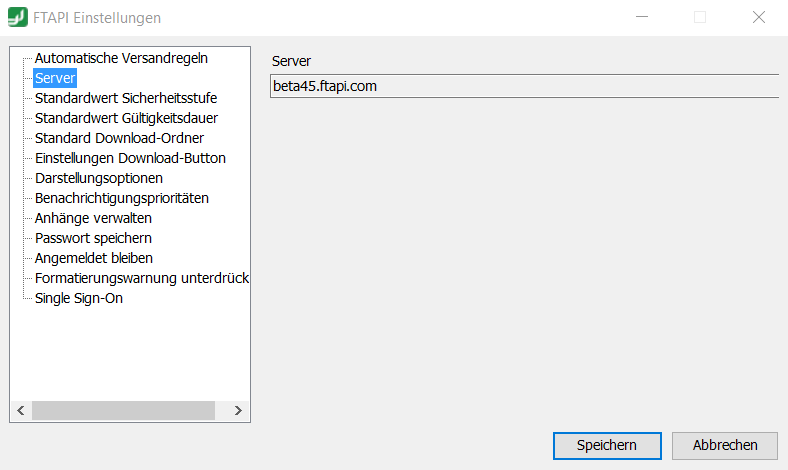Select Benachrichtigungsprioritäten entry
The width and height of the screenshot is (788, 470).
(x=122, y=198)
